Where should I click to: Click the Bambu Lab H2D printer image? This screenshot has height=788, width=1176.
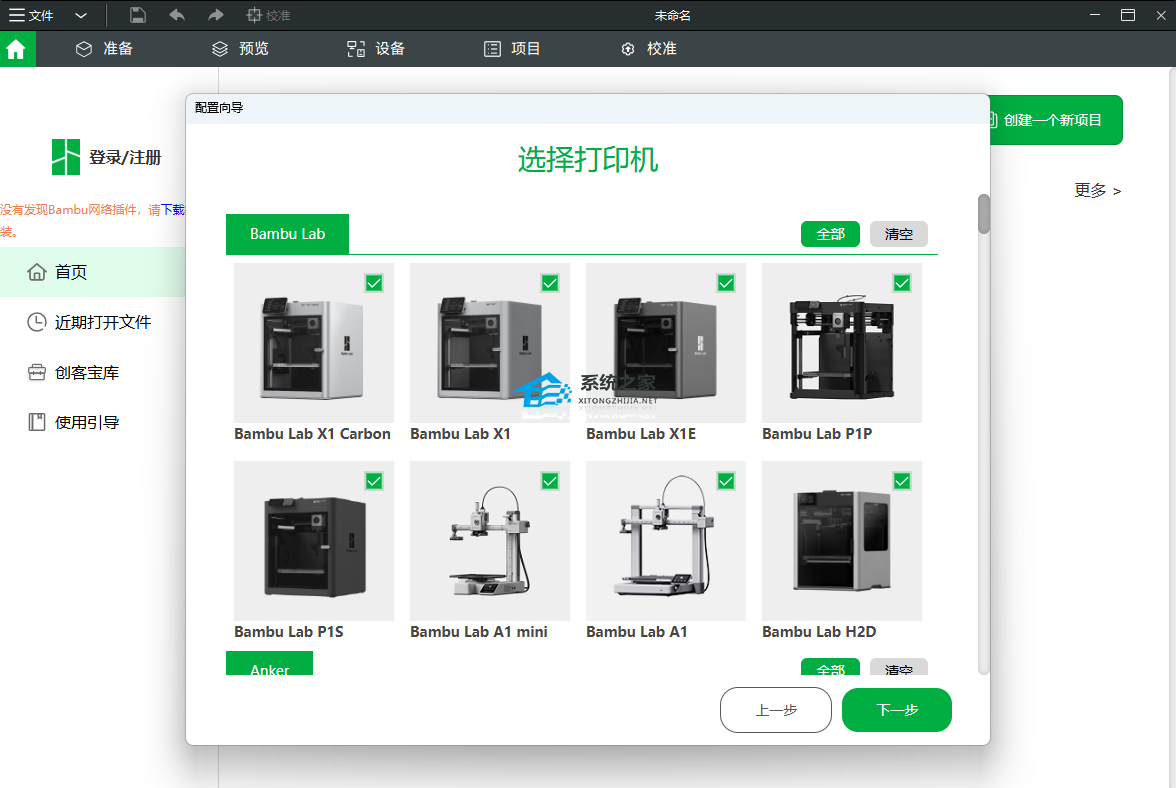pyautogui.click(x=842, y=541)
